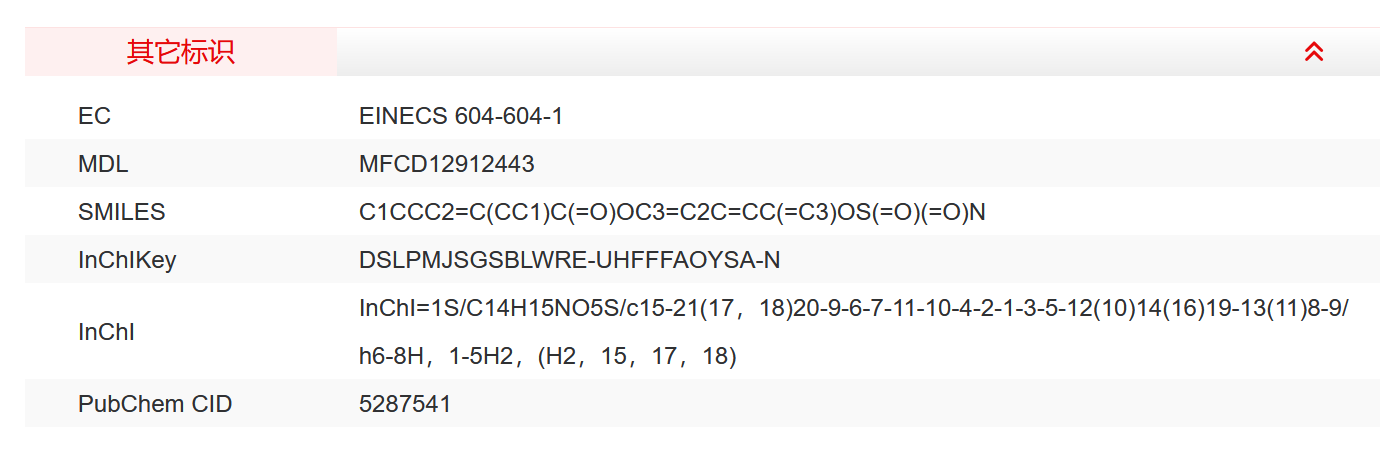Click the InChI row label
Screen dimensions: 1390x453
coord(106,332)
